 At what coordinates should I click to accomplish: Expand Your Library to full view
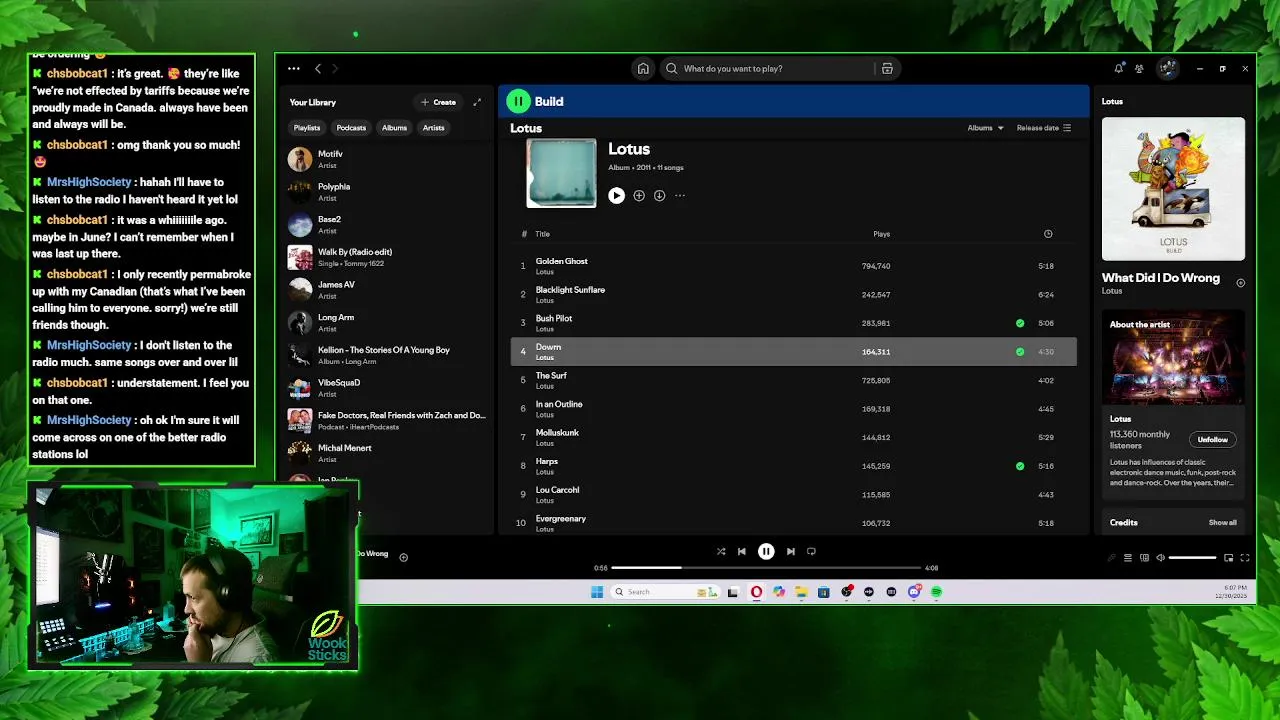click(x=477, y=102)
